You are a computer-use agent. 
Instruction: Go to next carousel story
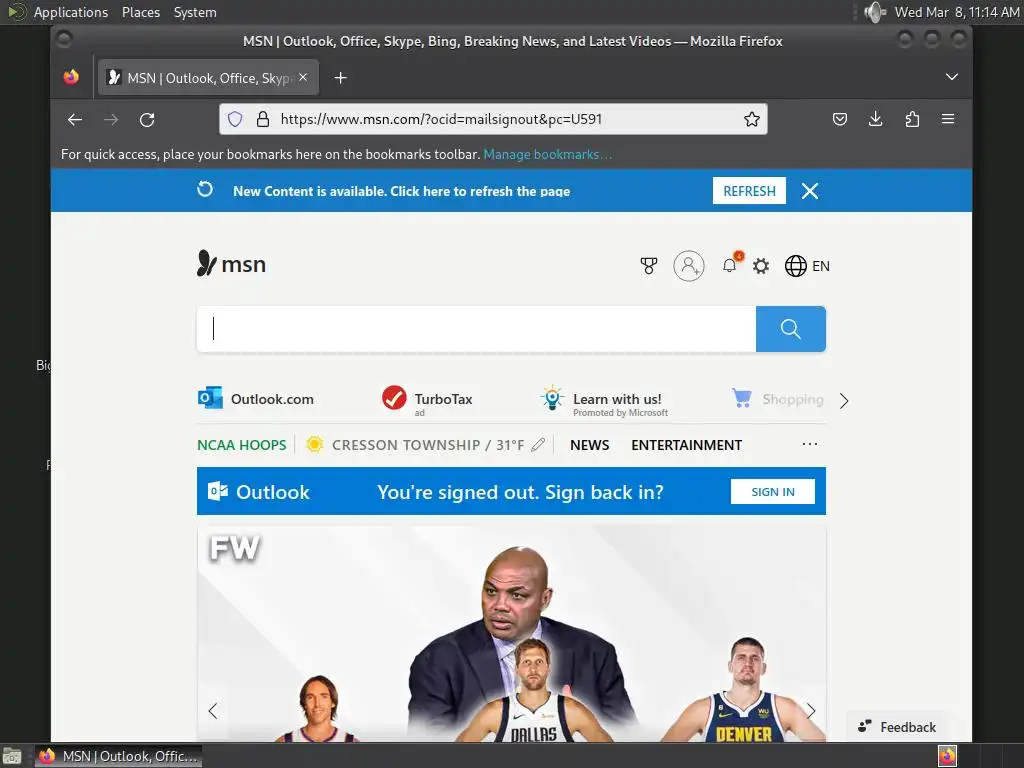click(810, 711)
